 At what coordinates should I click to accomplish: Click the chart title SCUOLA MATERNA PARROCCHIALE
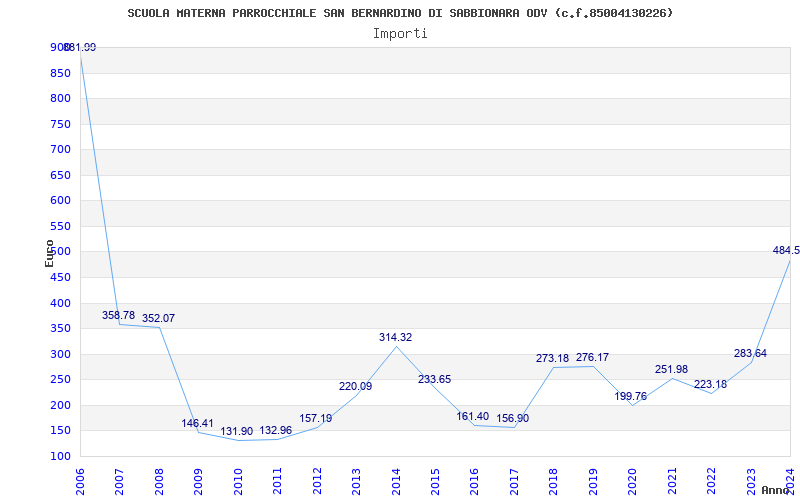coord(400,13)
